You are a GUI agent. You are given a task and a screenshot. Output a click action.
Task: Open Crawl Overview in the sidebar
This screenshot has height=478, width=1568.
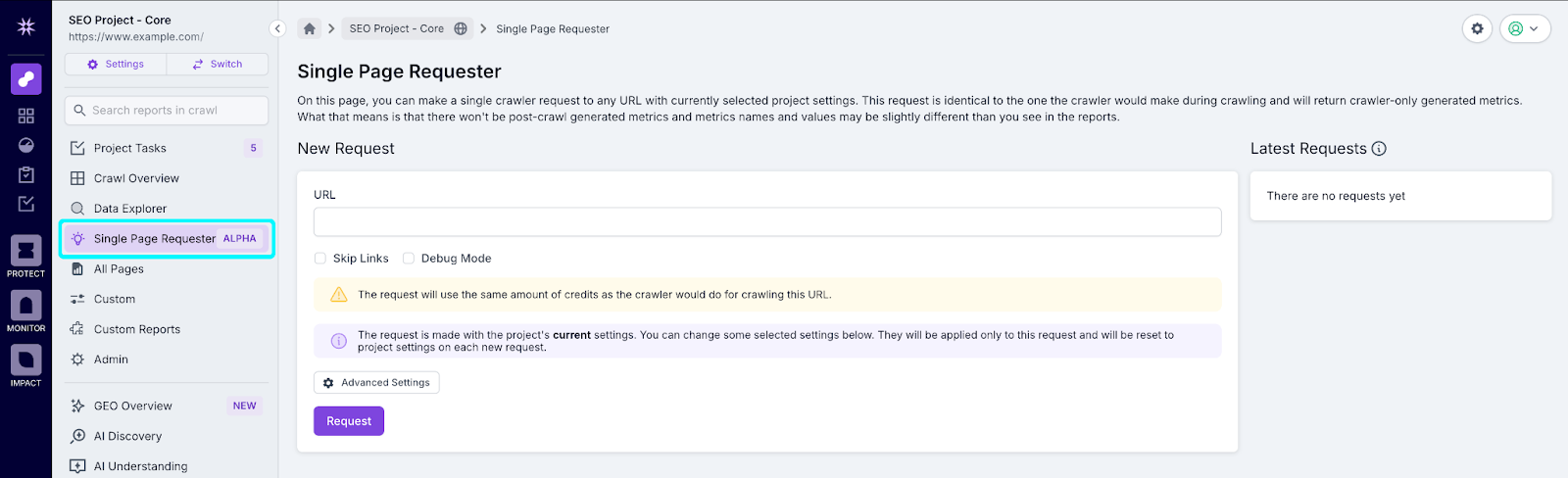coord(136,178)
